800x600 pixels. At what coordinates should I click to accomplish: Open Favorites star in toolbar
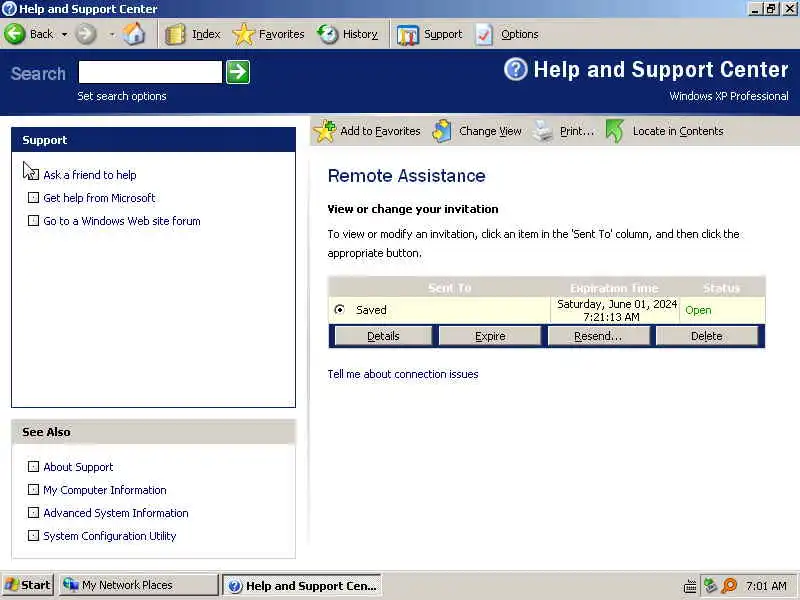tap(243, 35)
